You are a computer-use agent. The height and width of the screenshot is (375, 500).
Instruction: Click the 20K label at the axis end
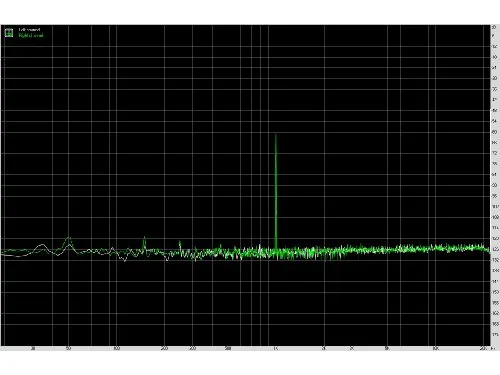483,349
